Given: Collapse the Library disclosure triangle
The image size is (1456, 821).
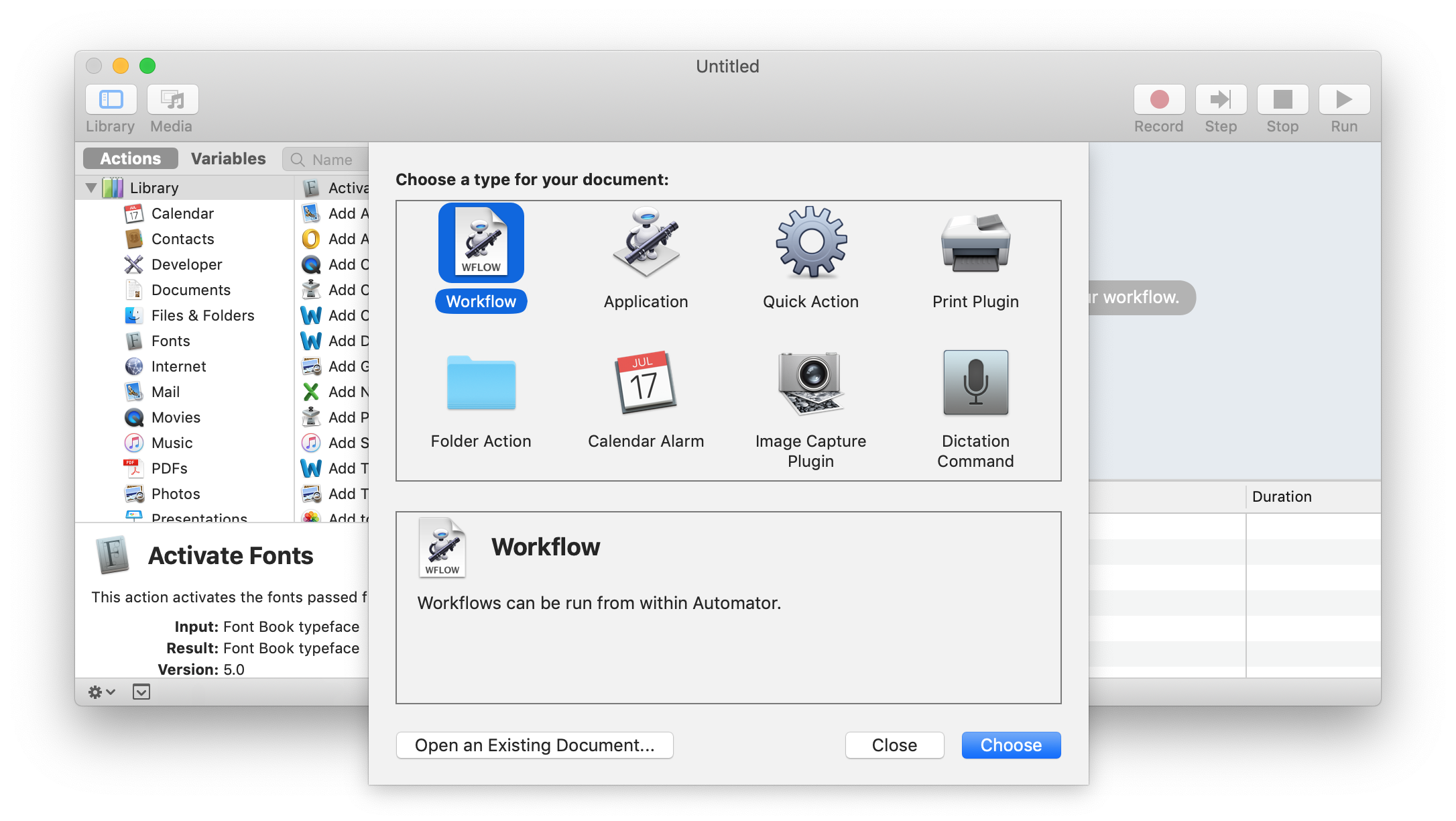Looking at the screenshot, I should (91, 188).
